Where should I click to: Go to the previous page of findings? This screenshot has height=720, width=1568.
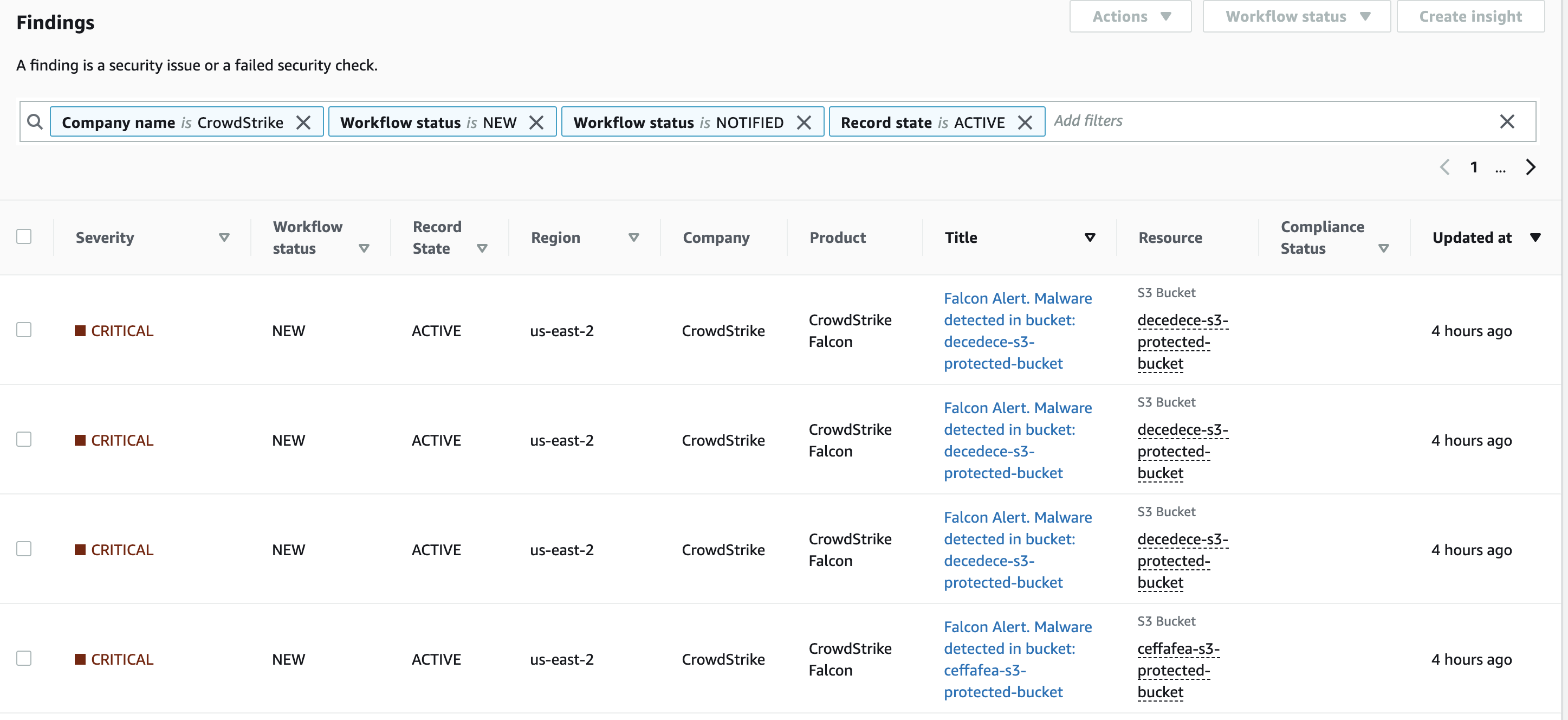click(1445, 167)
